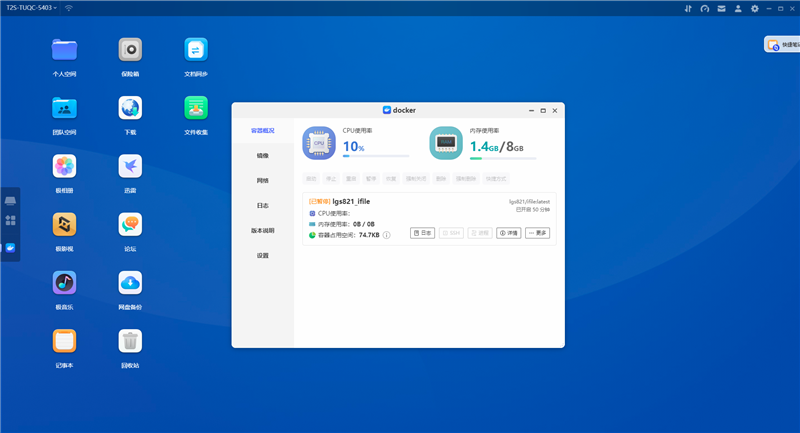Viewport: 800px width, 433px height.
Task: Click the 启动 start toolbar button
Action: (x=311, y=179)
